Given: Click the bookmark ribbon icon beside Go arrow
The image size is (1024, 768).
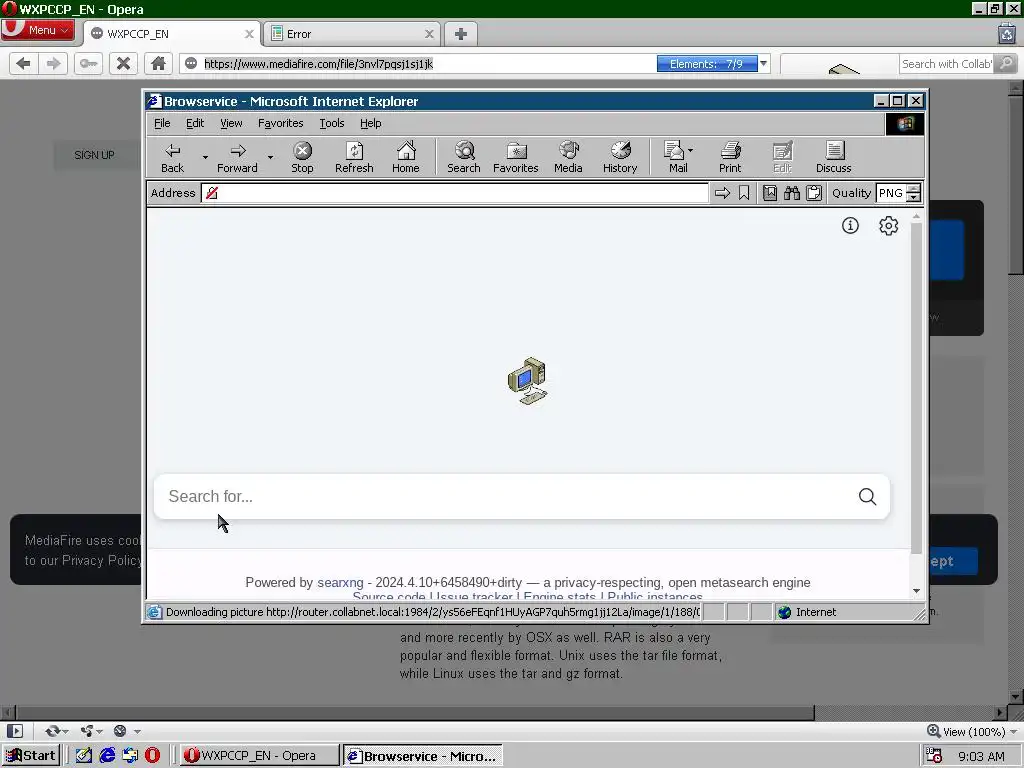Looking at the screenshot, I should [744, 193].
